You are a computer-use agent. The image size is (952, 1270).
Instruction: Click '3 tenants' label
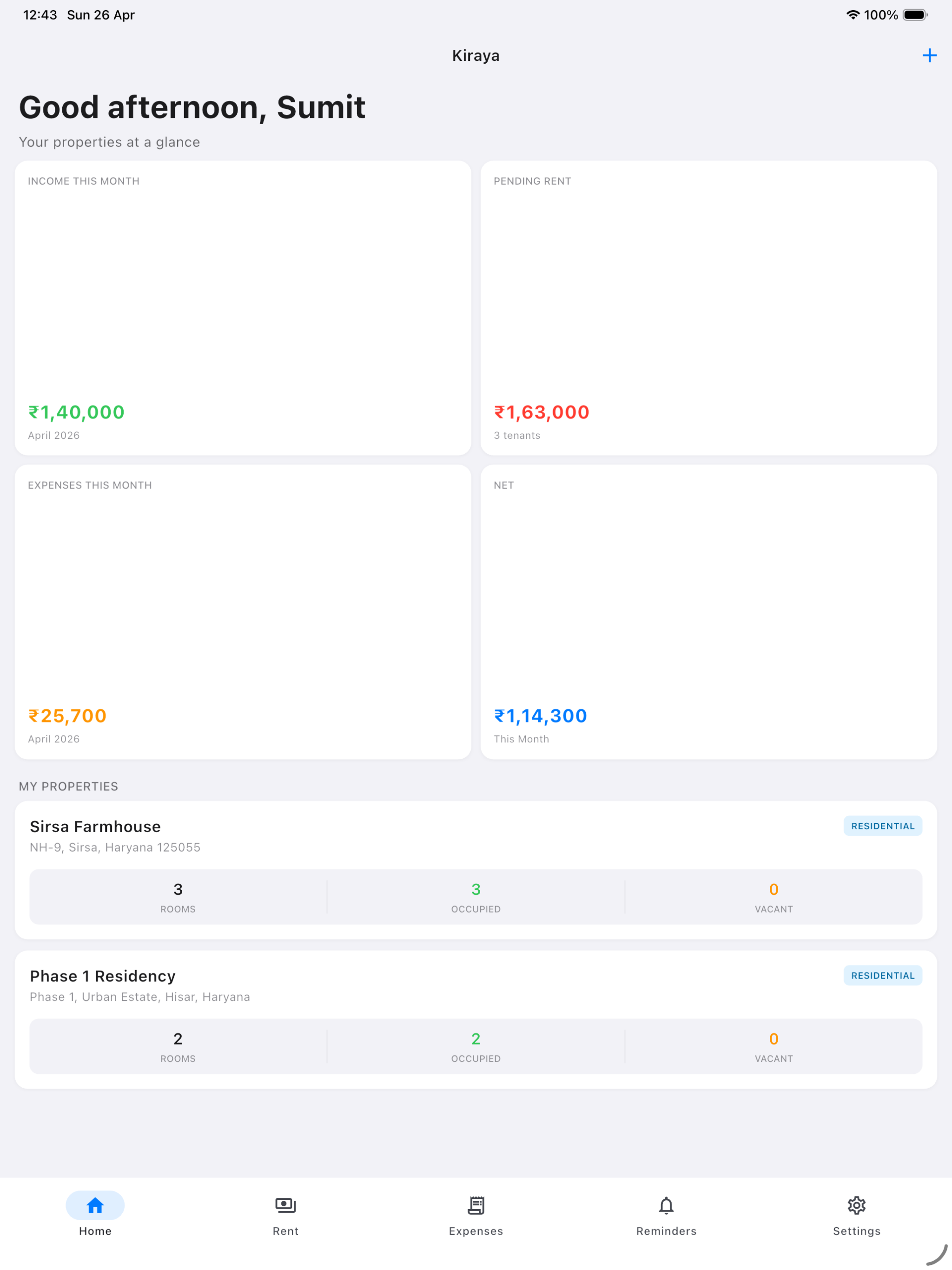[x=517, y=435]
